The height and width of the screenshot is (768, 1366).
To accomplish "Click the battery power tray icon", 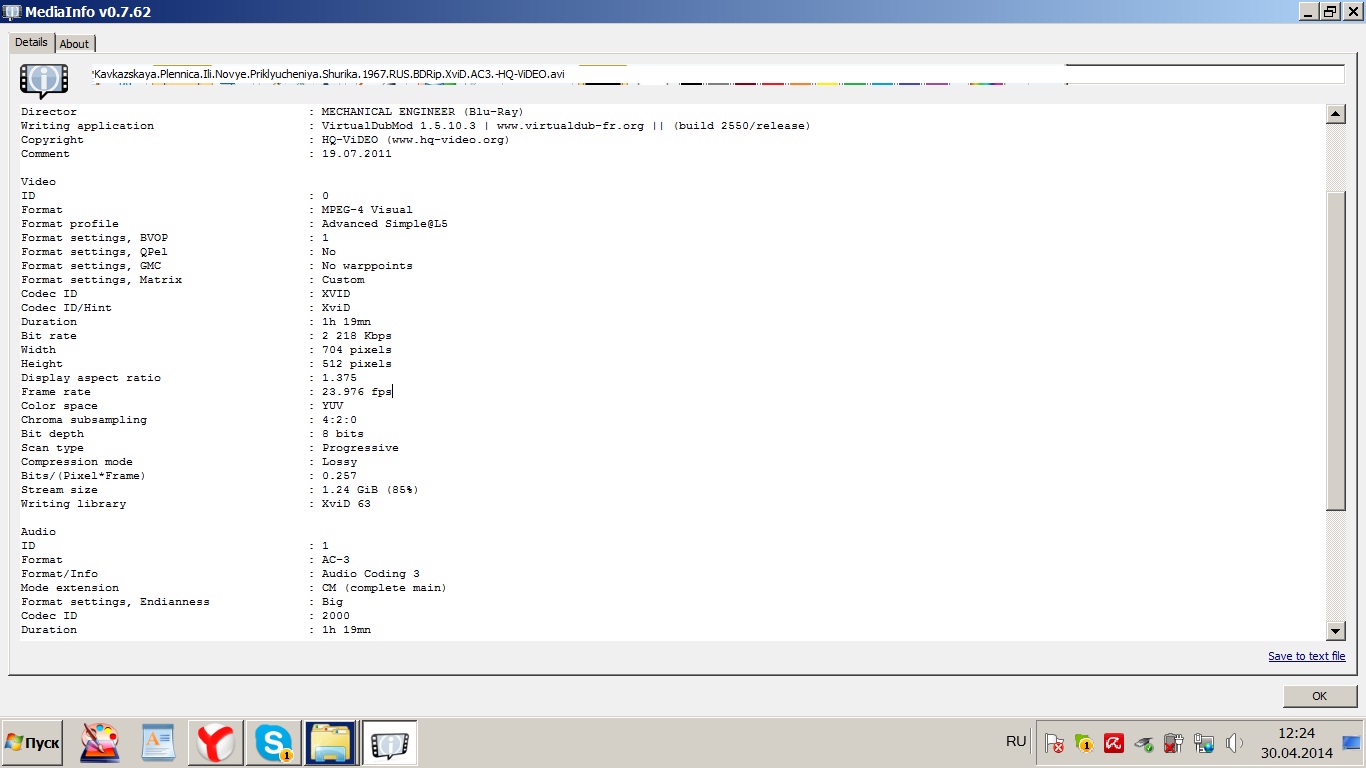I will (1174, 743).
